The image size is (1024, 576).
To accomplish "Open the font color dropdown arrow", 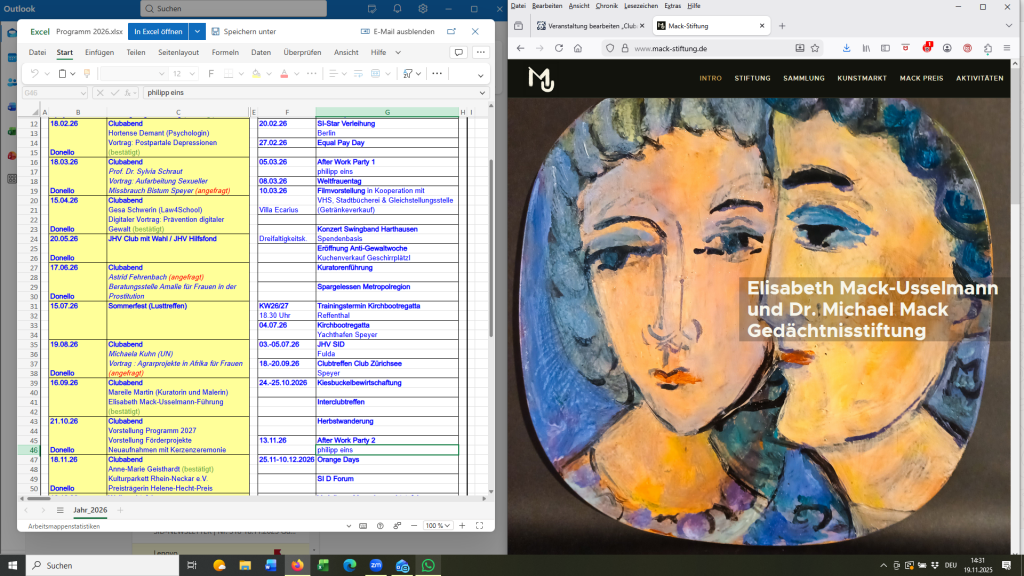I will tap(296, 74).
